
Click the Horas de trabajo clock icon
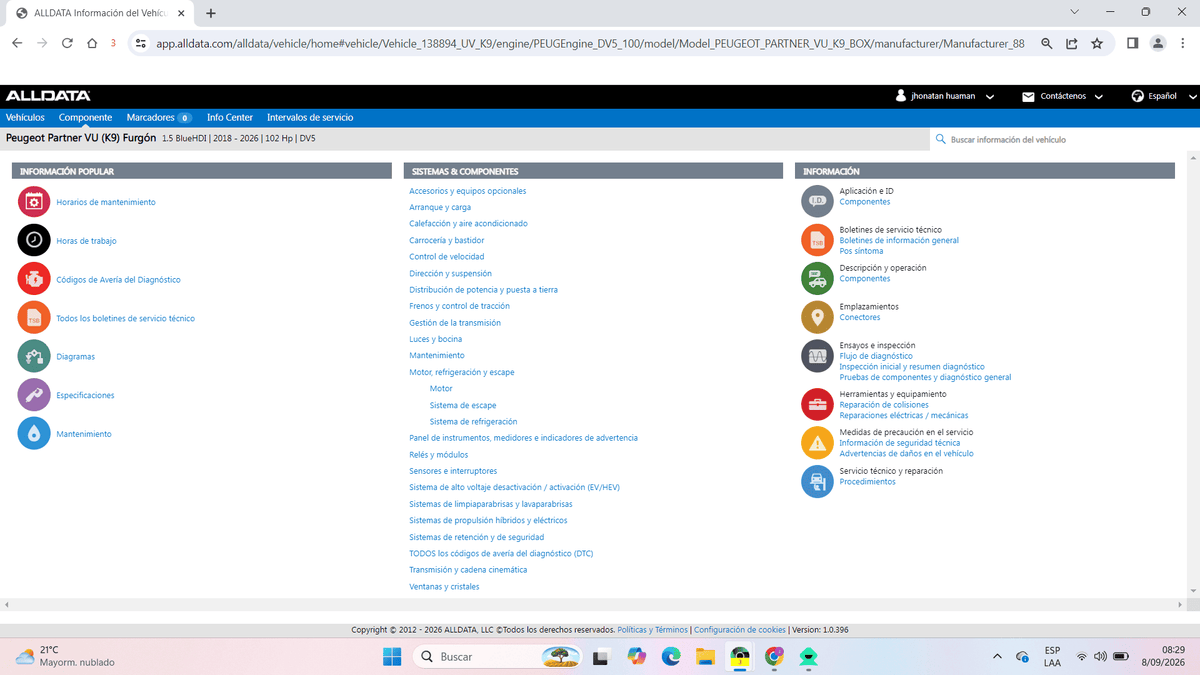(x=34, y=241)
